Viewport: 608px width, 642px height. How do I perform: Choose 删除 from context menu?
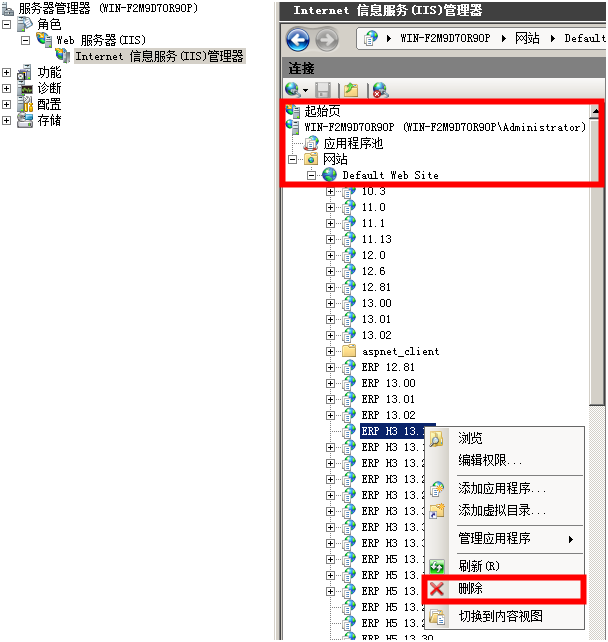pos(505,589)
